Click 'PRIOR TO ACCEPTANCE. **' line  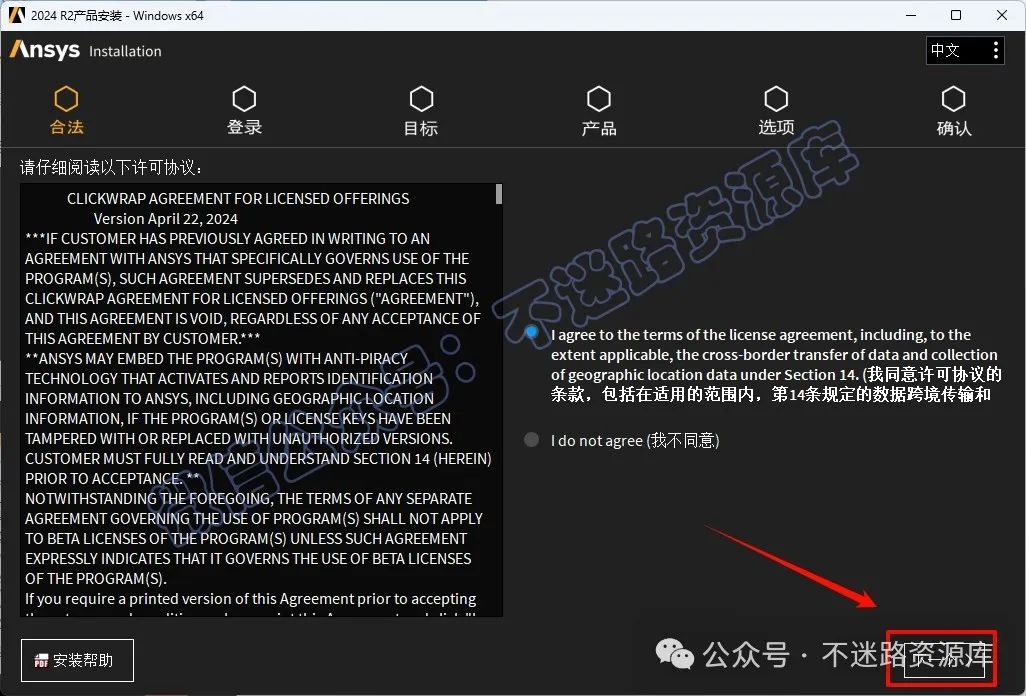[x=112, y=479]
